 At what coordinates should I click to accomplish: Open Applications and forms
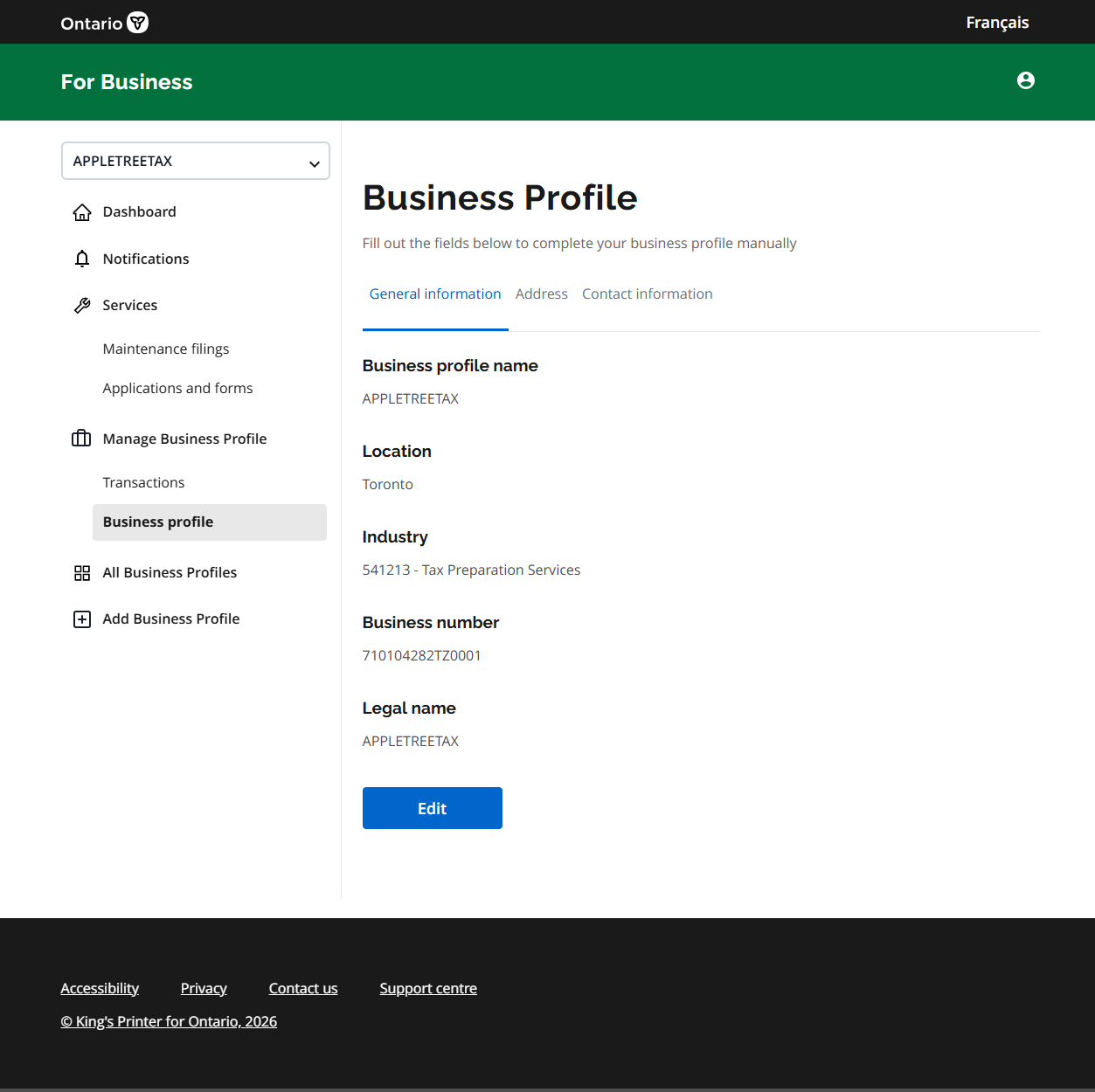pos(177,389)
